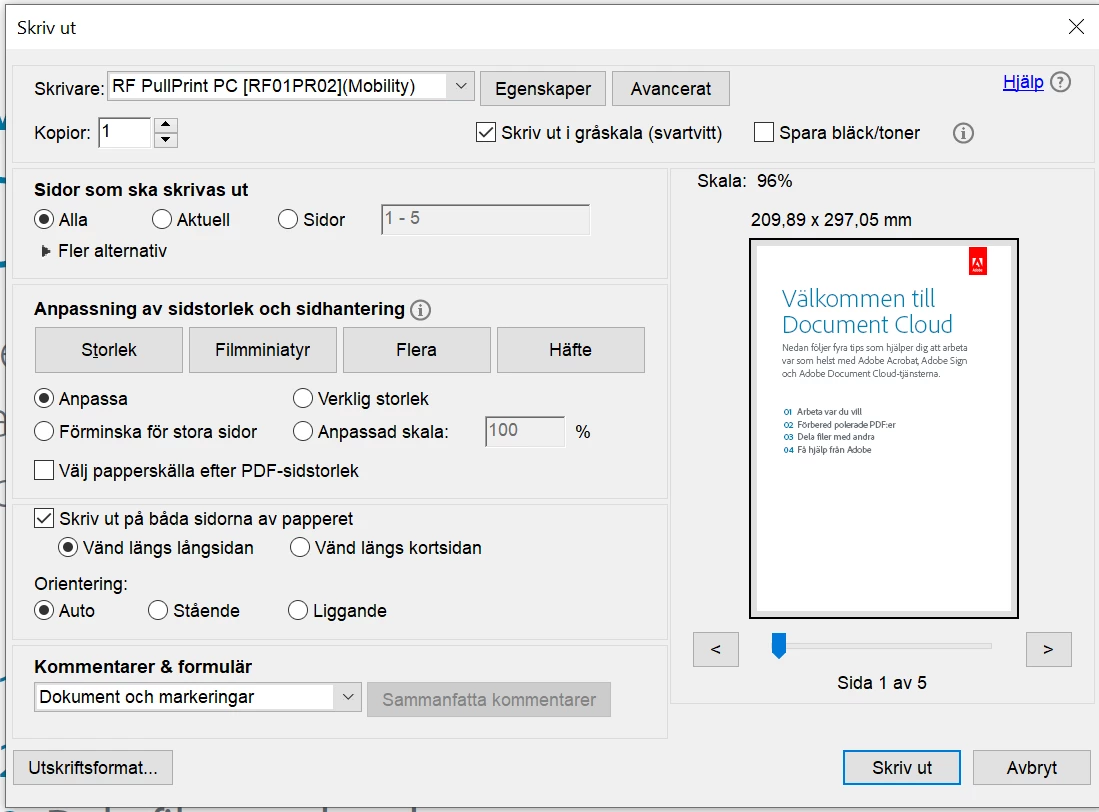Expand Fler alternativ disclosure triangle

(46, 251)
